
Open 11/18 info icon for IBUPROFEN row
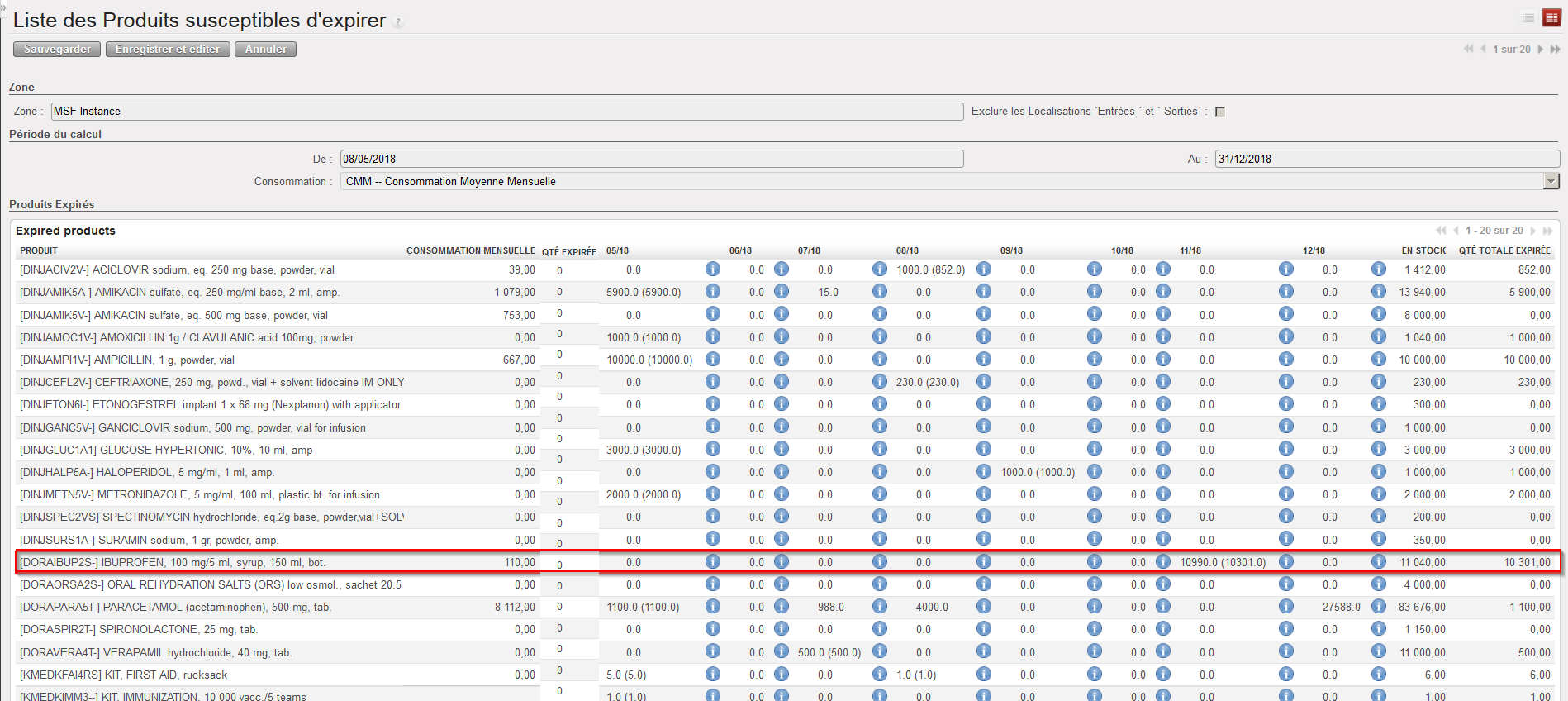coord(1285,562)
